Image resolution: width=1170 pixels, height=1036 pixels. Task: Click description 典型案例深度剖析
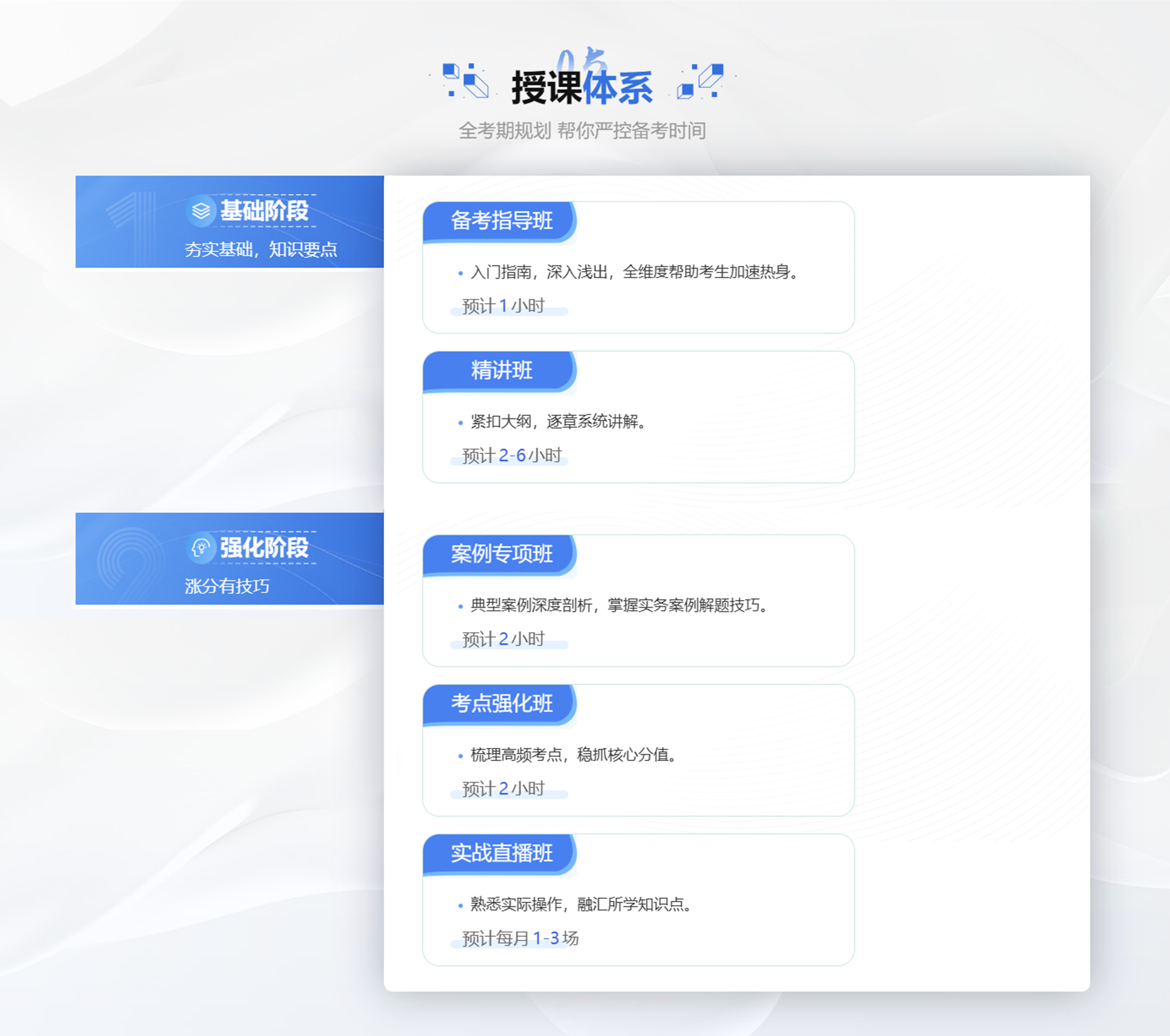[532, 605]
